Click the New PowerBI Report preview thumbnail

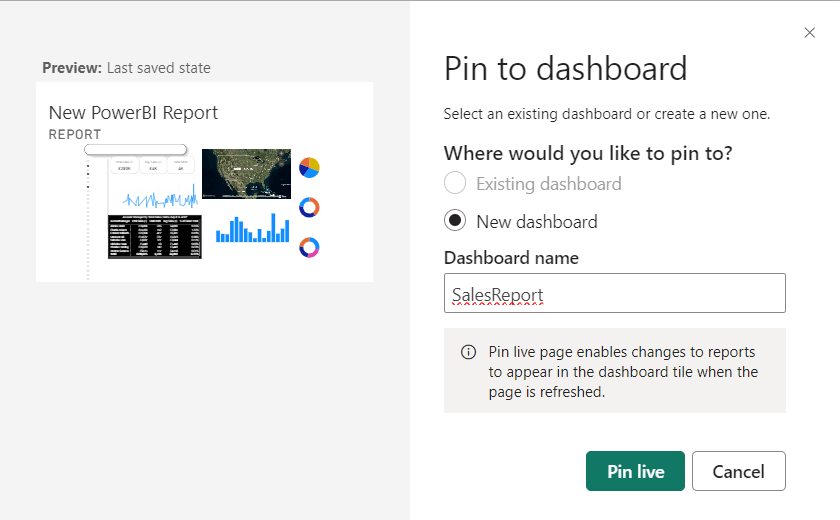[205, 182]
